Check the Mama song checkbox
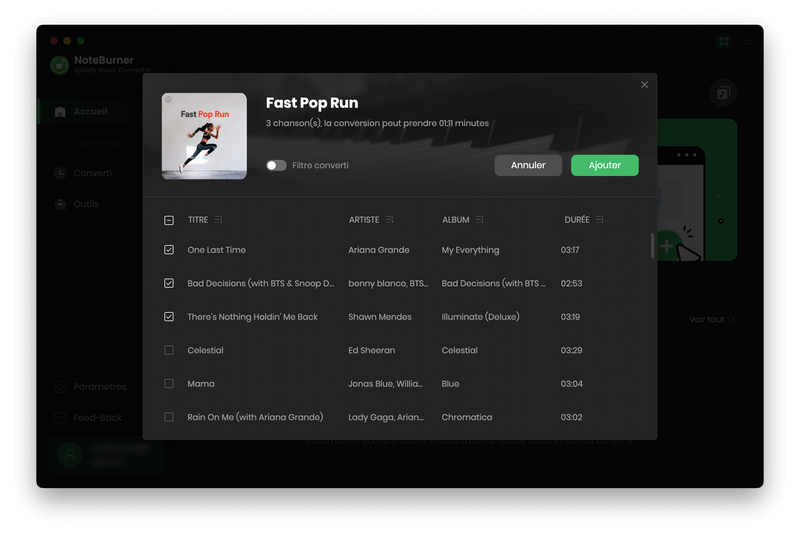The height and width of the screenshot is (536, 800). click(169, 384)
